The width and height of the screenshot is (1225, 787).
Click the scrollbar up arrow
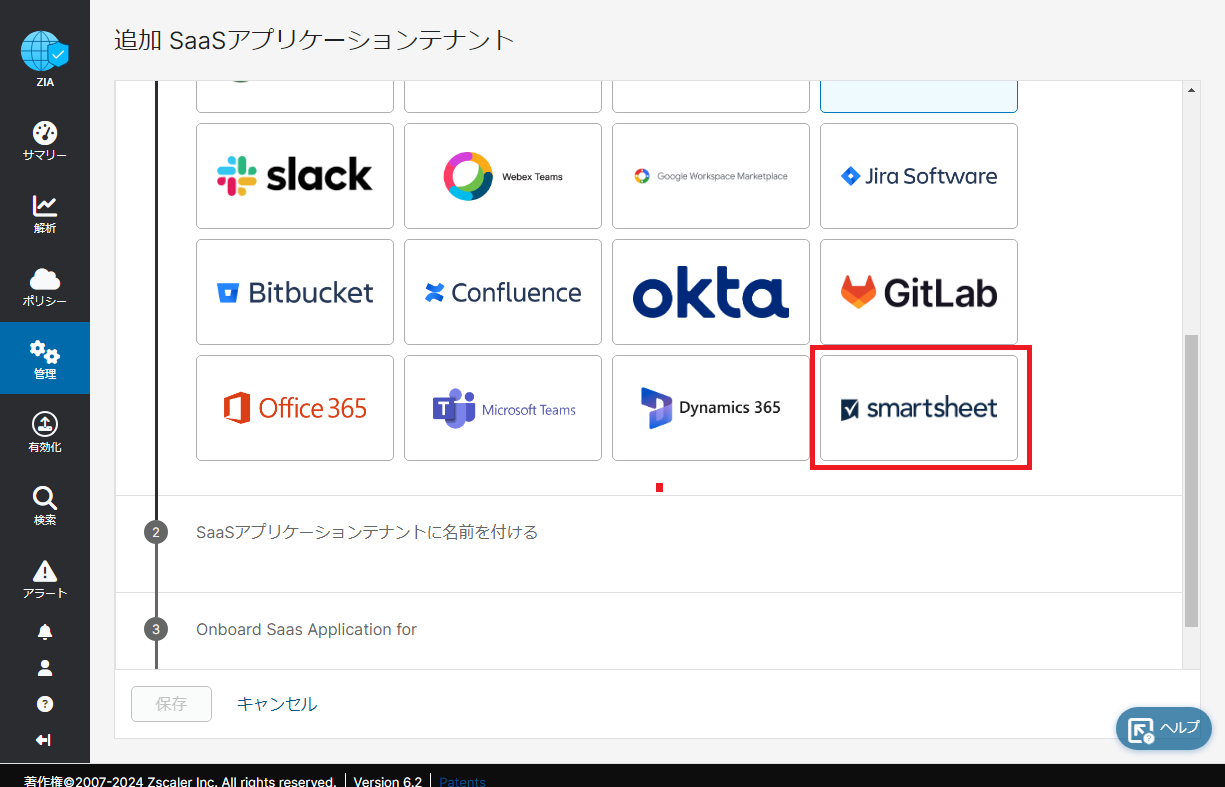click(1191, 89)
